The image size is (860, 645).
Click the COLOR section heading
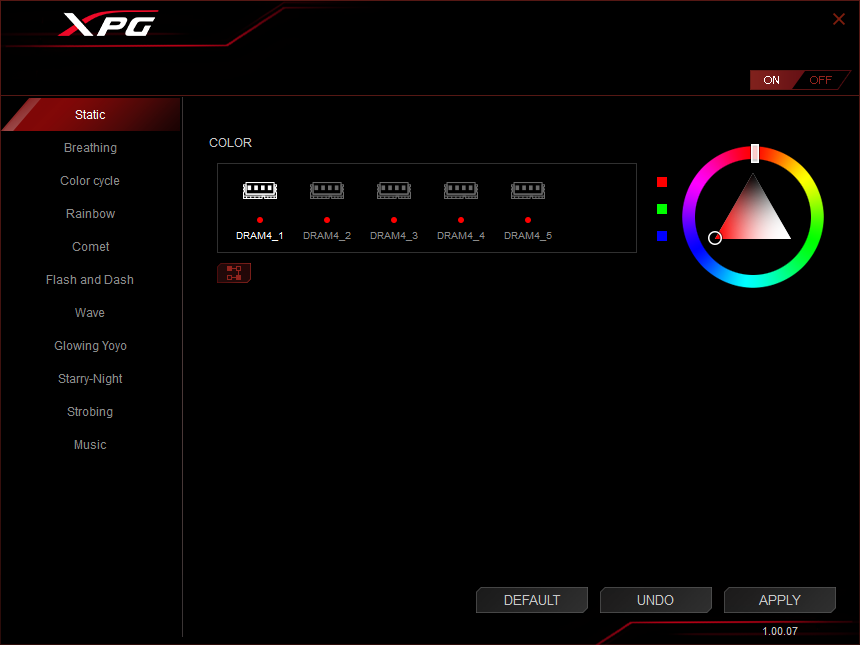pos(230,143)
